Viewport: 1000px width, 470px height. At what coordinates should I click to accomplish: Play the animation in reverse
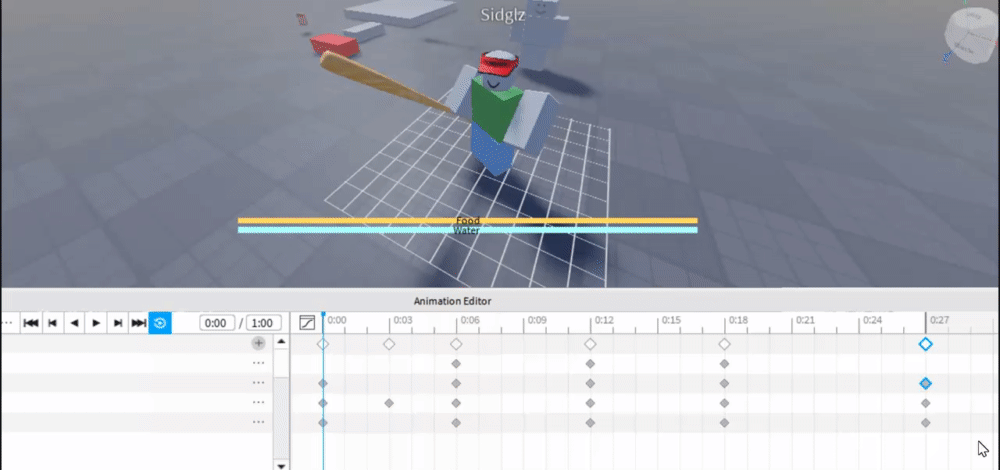[75, 323]
